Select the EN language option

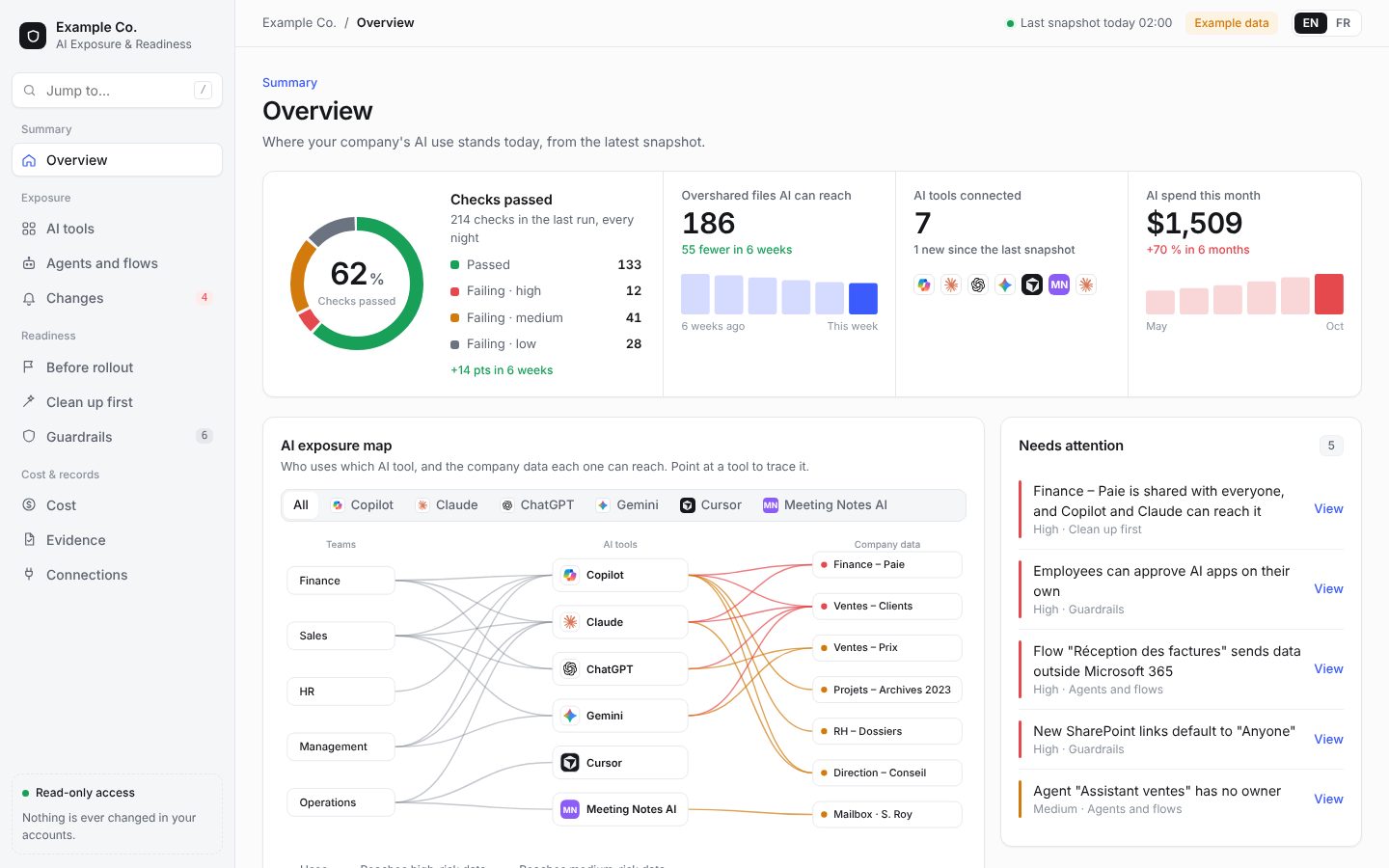point(1311,23)
